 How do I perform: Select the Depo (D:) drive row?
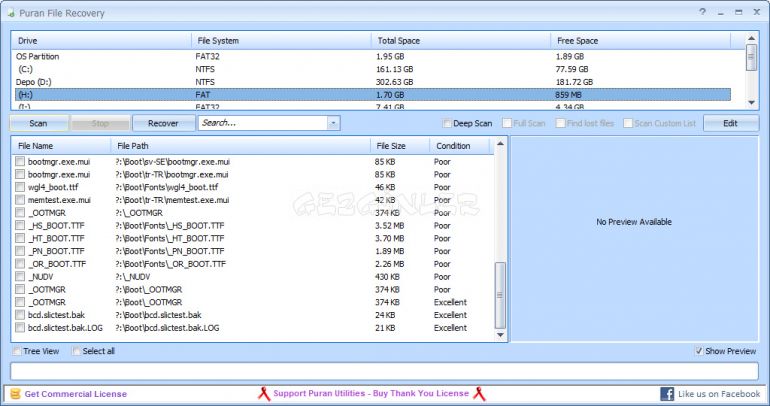[x=372, y=82]
